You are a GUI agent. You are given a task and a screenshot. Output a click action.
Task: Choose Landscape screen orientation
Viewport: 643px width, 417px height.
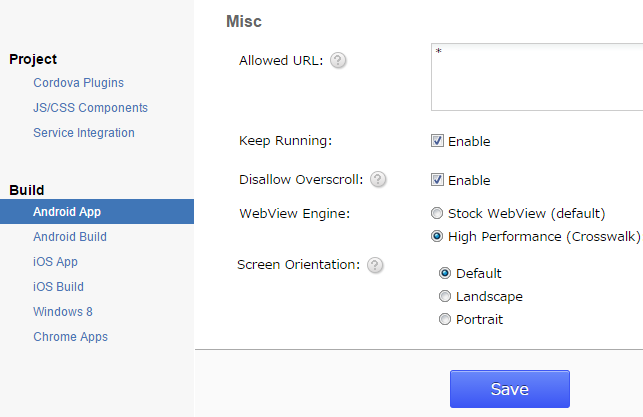[445, 296]
